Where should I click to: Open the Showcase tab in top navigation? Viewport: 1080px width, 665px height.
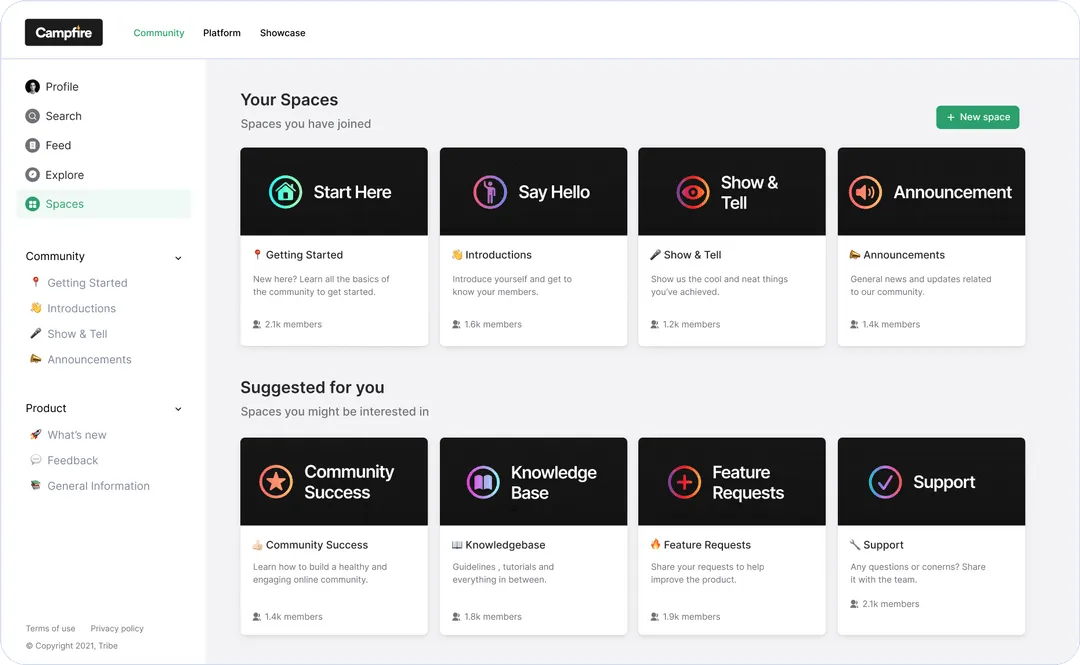[282, 32]
